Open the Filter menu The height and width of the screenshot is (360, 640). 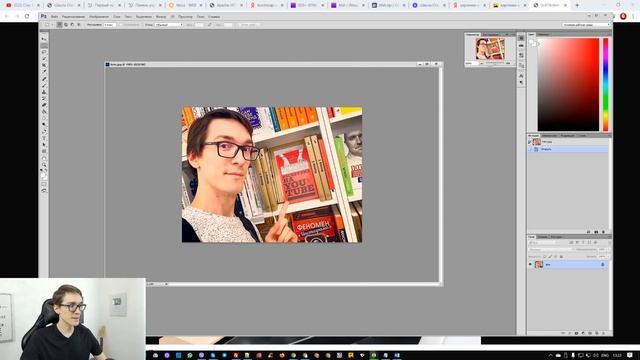(x=161, y=17)
